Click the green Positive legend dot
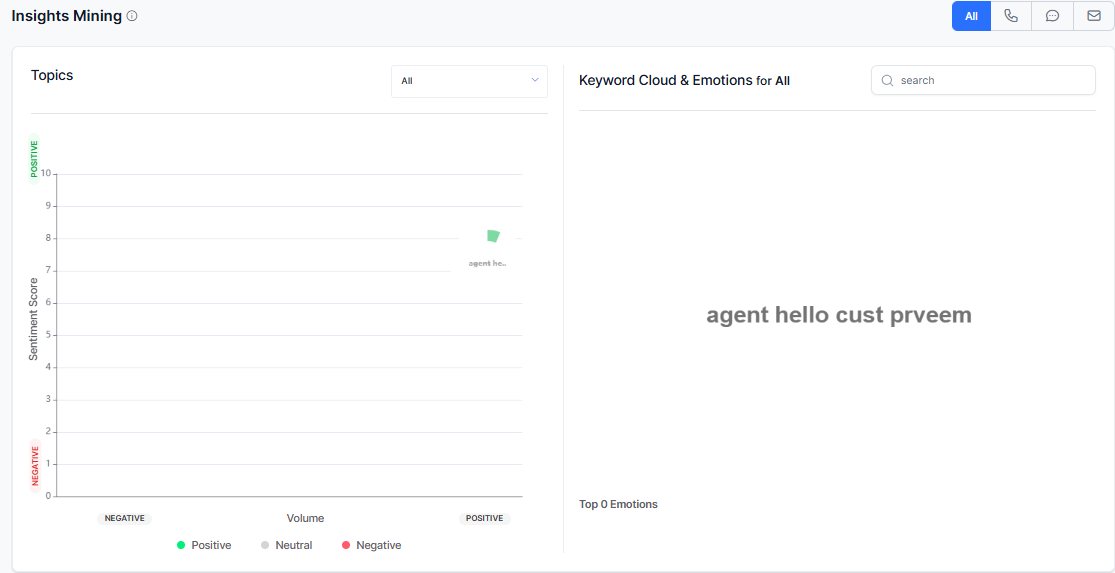1115x573 pixels. click(181, 545)
